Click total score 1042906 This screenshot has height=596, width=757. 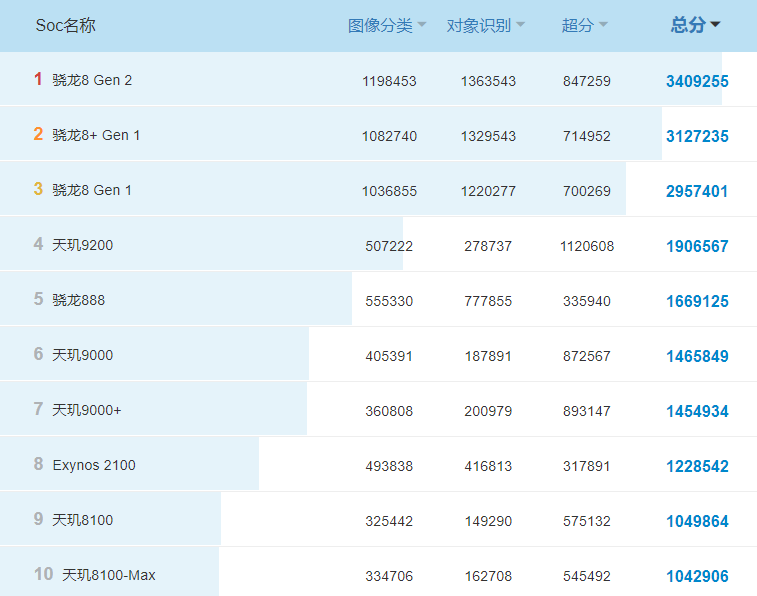coord(697,576)
